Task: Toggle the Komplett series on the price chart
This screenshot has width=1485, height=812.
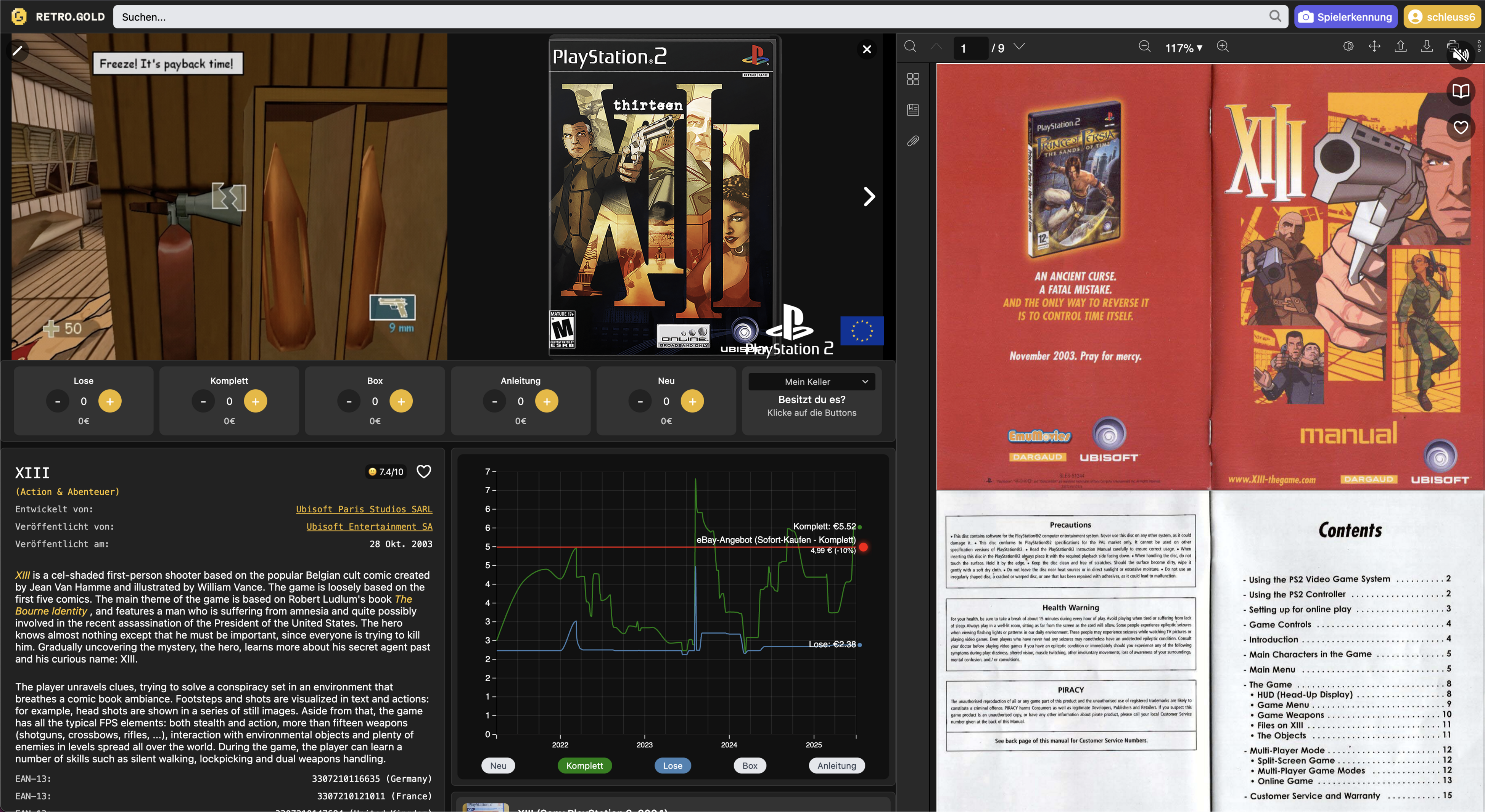Action: click(x=584, y=765)
